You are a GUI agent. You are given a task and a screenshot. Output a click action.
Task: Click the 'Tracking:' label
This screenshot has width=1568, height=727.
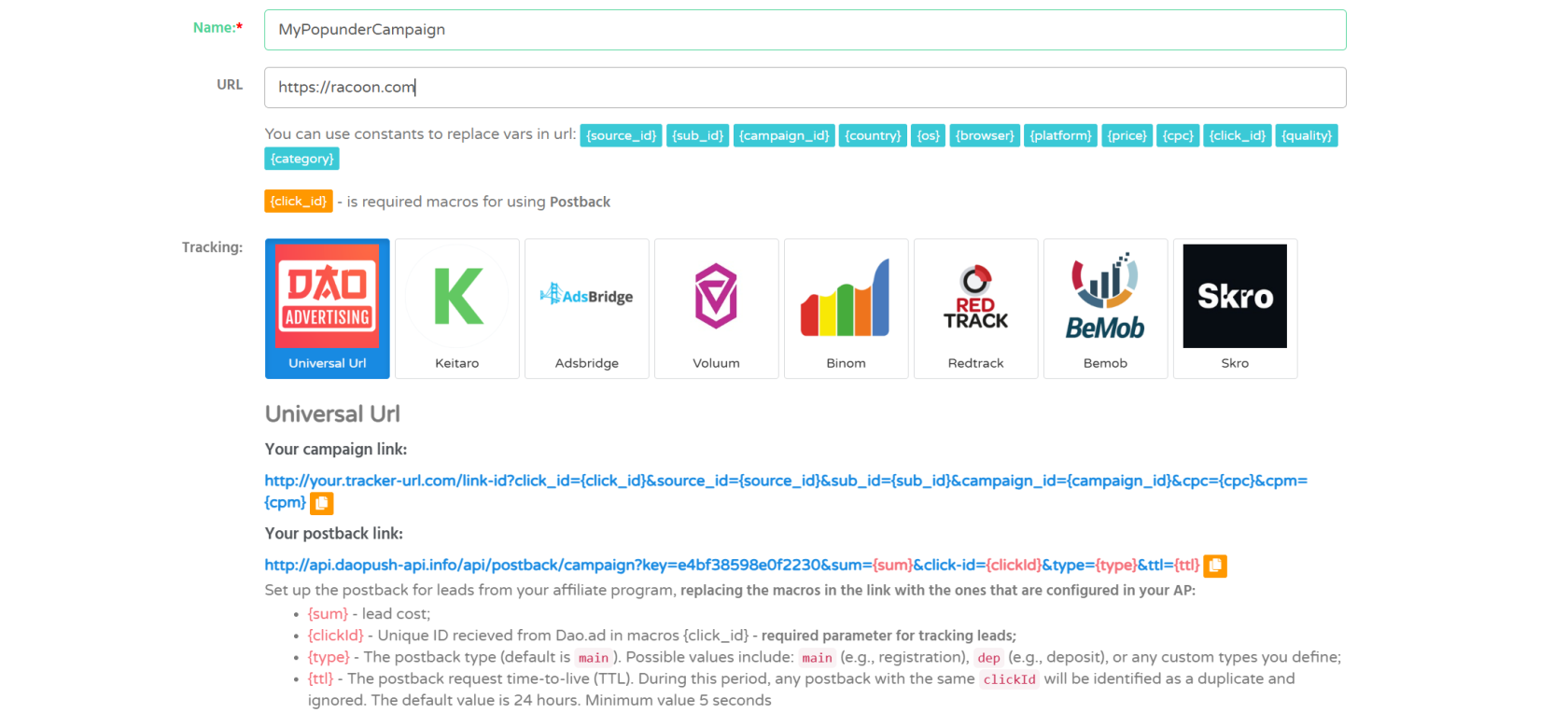click(x=212, y=247)
